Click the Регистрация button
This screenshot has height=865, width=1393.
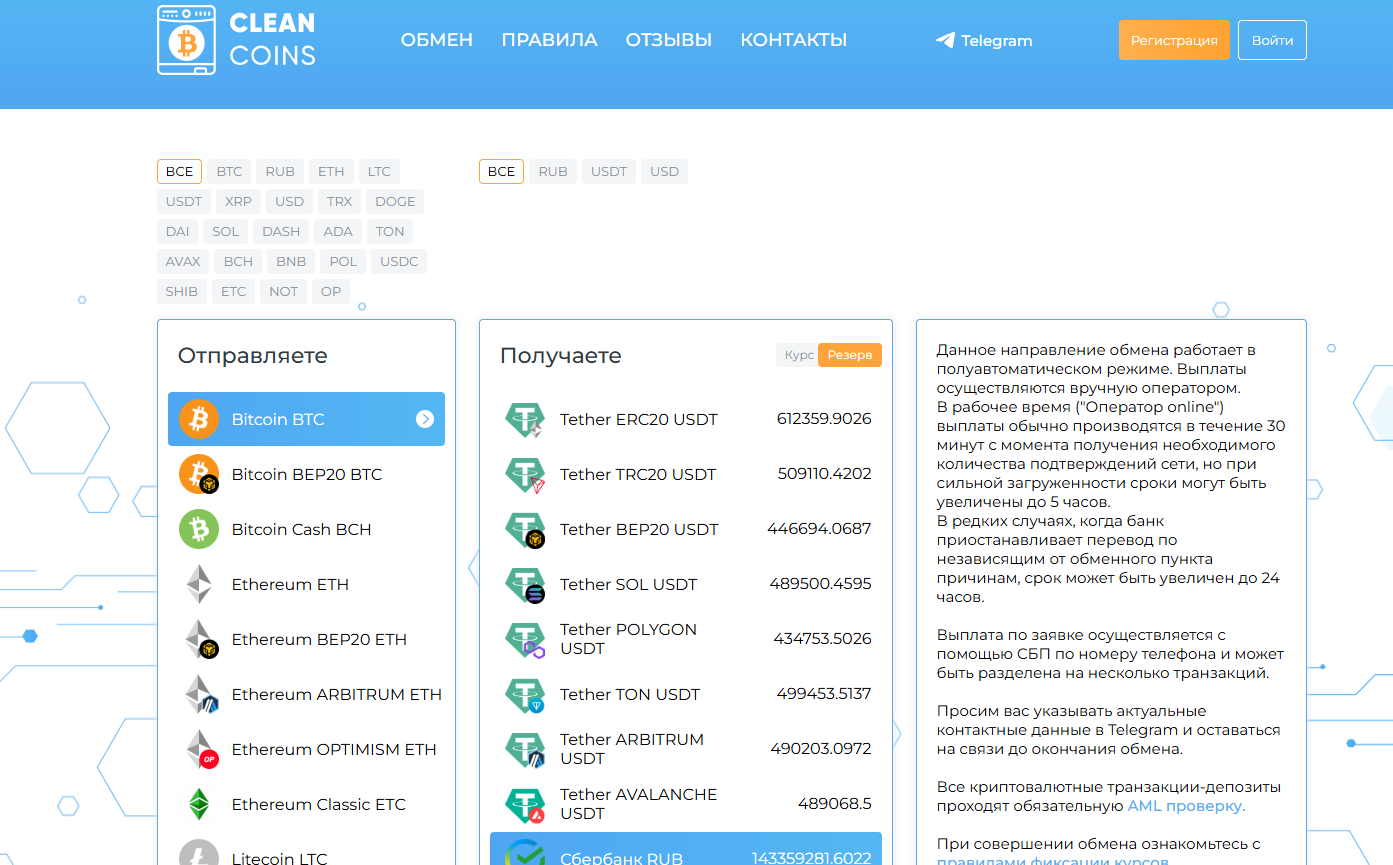1174,39
